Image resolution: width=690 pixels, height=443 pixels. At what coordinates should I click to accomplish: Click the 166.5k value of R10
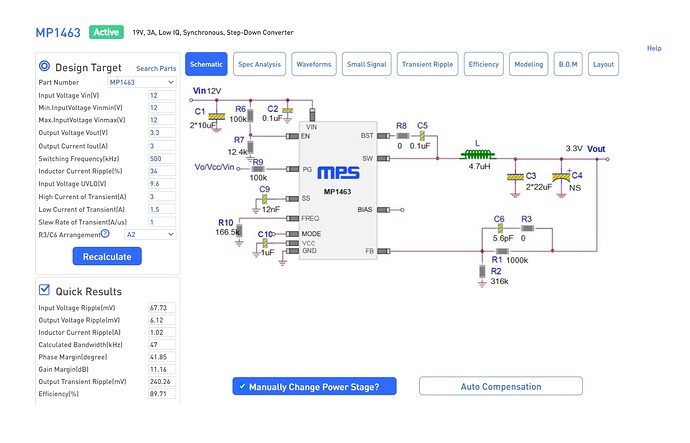point(227,232)
